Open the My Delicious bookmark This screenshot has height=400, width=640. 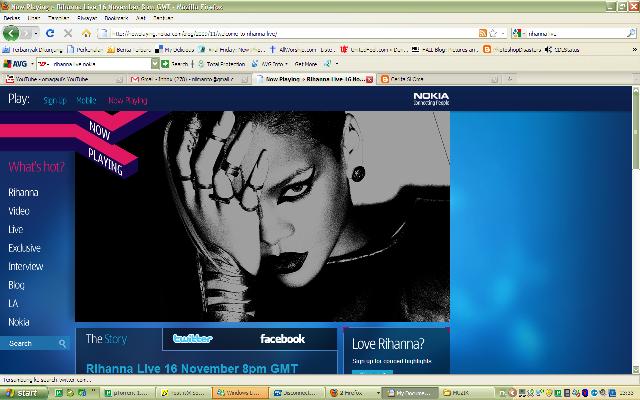pos(174,49)
